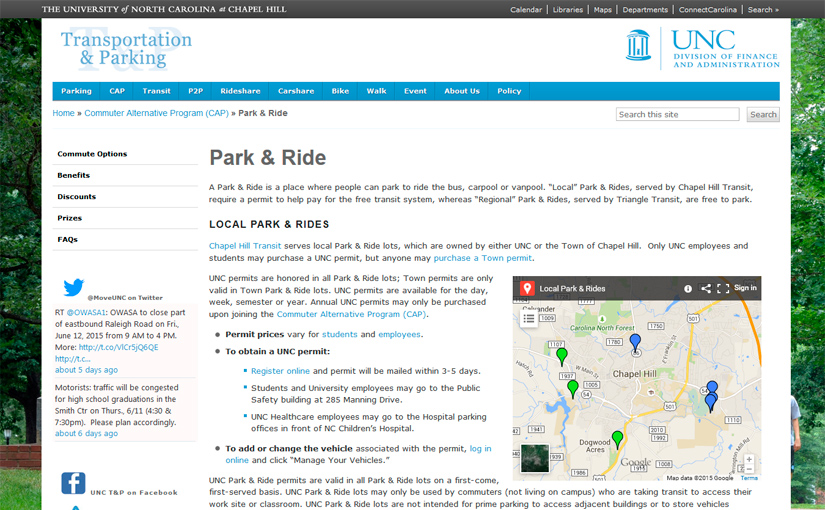Open the Bike menu
Image resolution: width=825 pixels, height=510 pixels.
point(340,91)
